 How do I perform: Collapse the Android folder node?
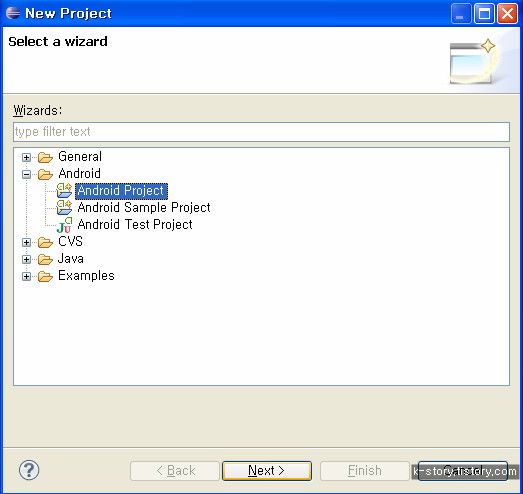tap(26, 174)
